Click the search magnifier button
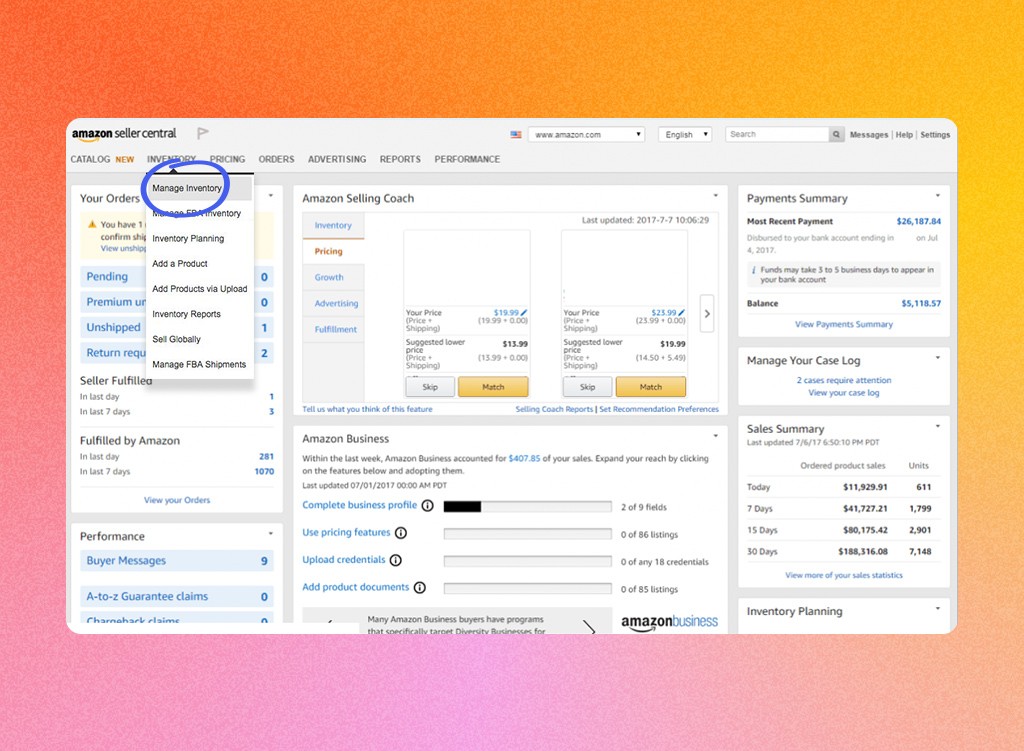This screenshot has height=751, width=1024. pyautogui.click(x=837, y=135)
